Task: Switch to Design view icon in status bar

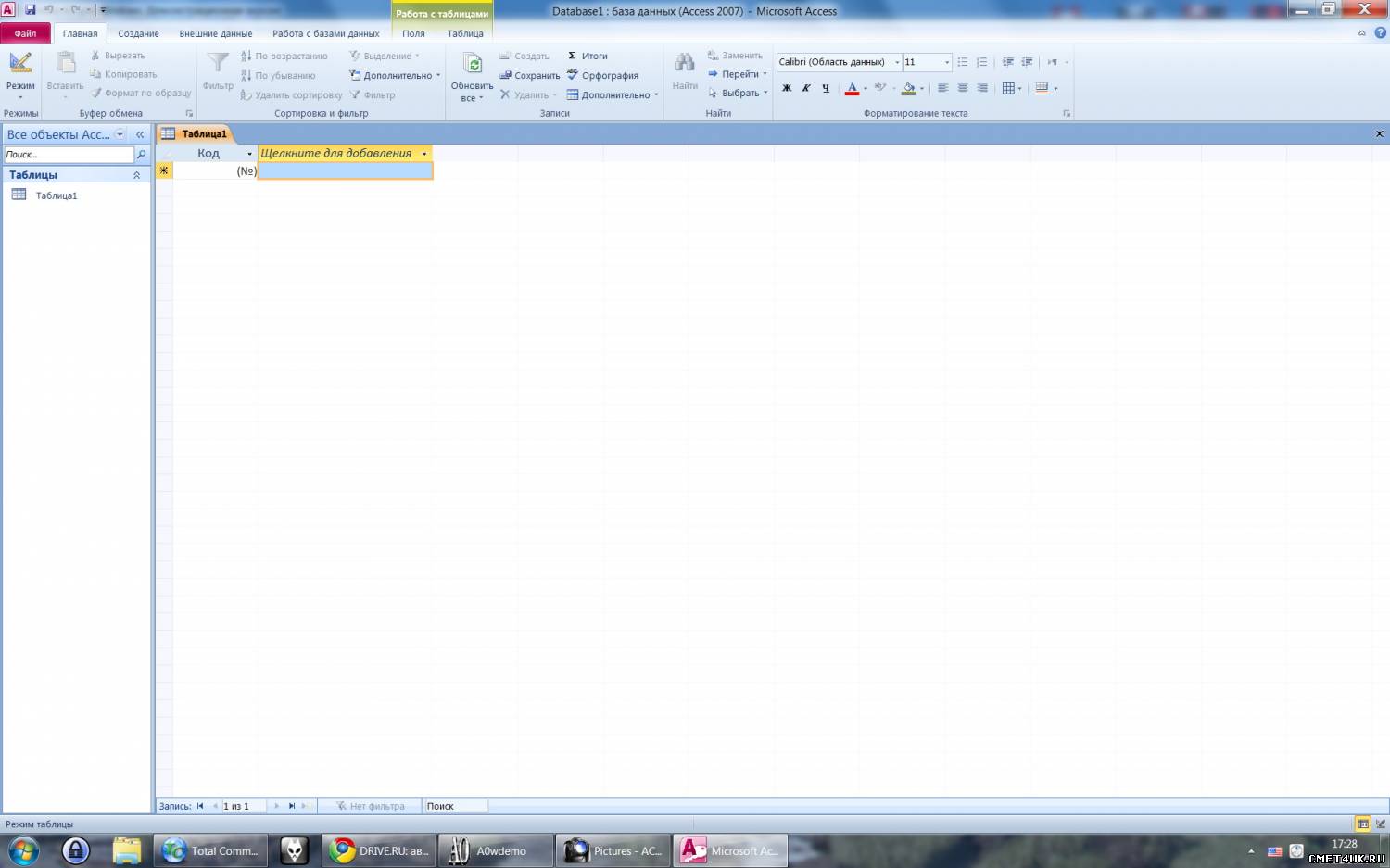Action: [1381, 824]
